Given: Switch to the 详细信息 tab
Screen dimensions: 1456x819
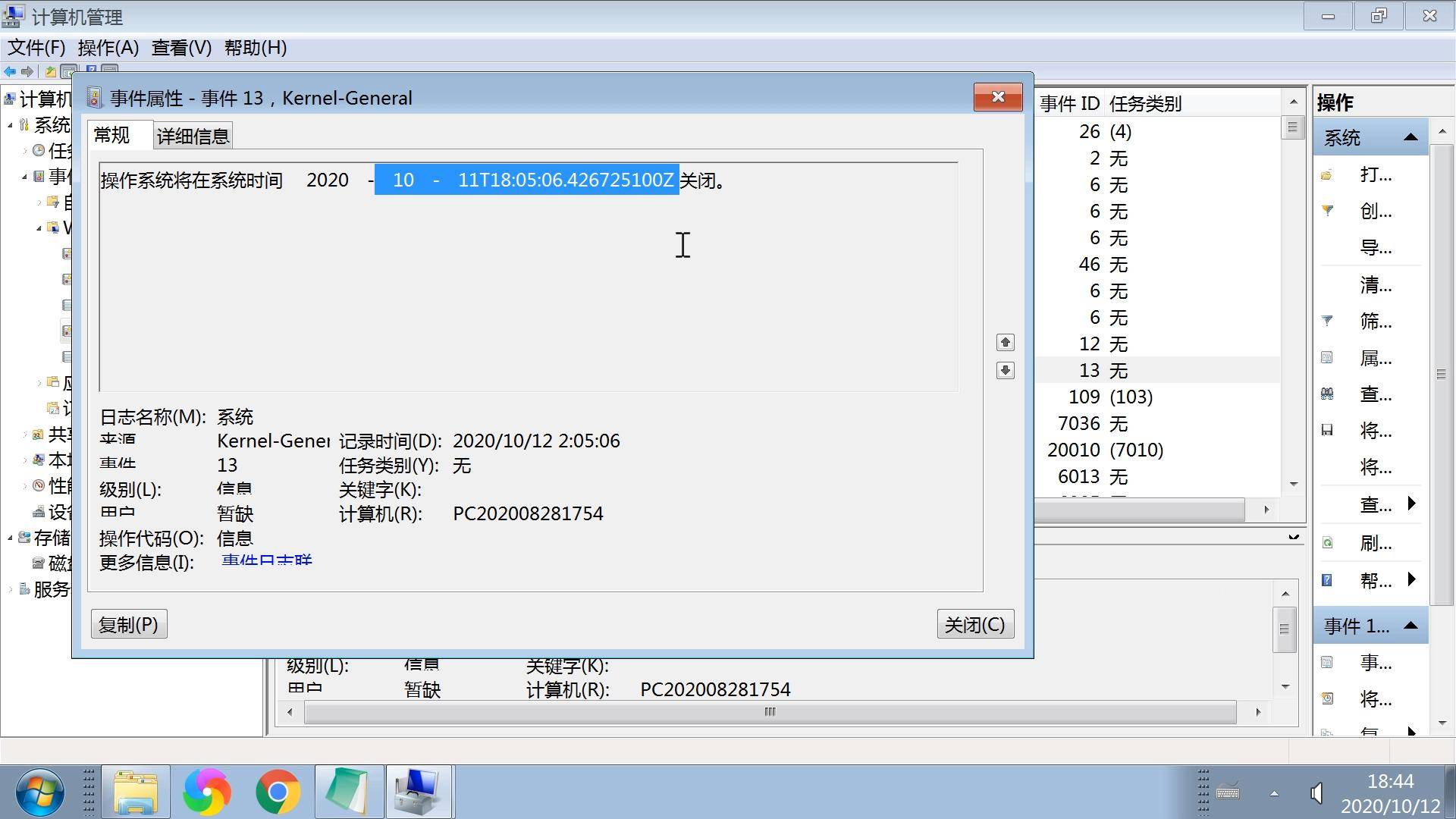Looking at the screenshot, I should [193, 136].
